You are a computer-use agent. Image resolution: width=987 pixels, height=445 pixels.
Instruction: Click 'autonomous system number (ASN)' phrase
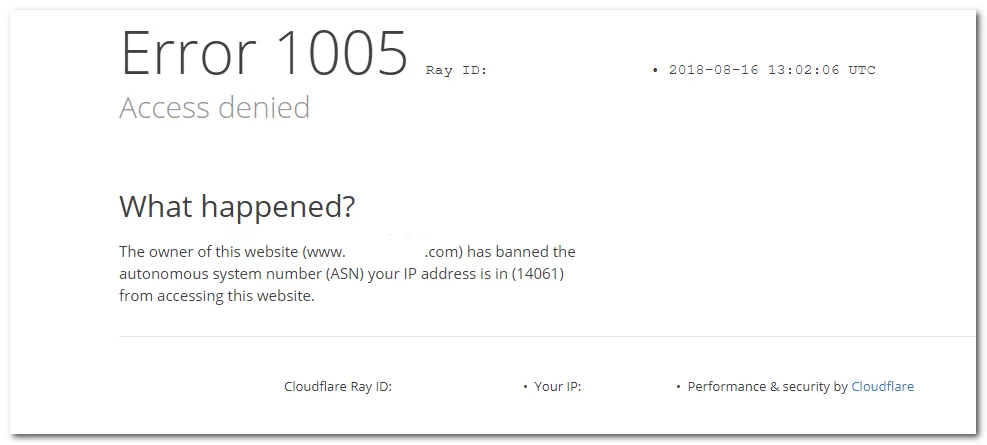pos(241,273)
